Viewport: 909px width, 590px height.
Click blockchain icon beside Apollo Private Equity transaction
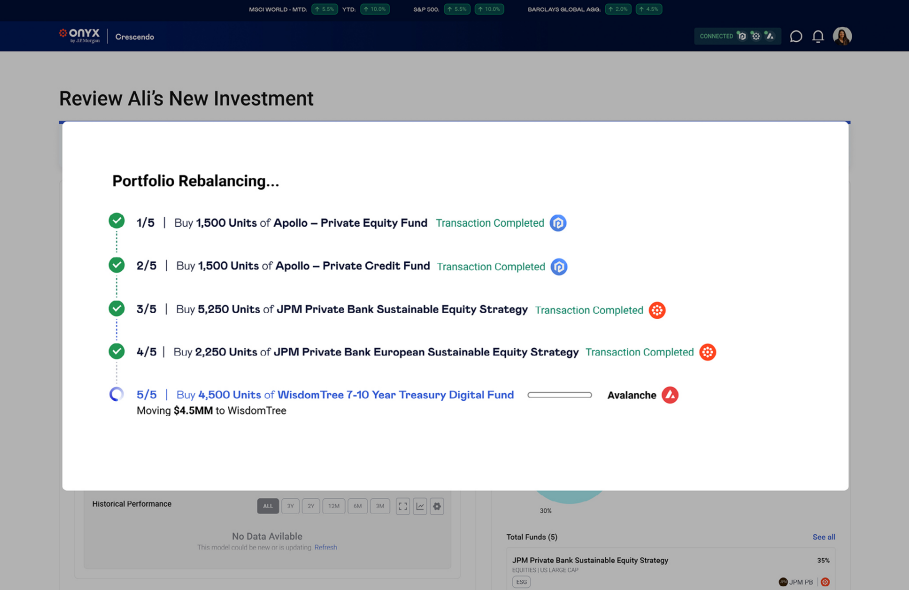tap(558, 223)
